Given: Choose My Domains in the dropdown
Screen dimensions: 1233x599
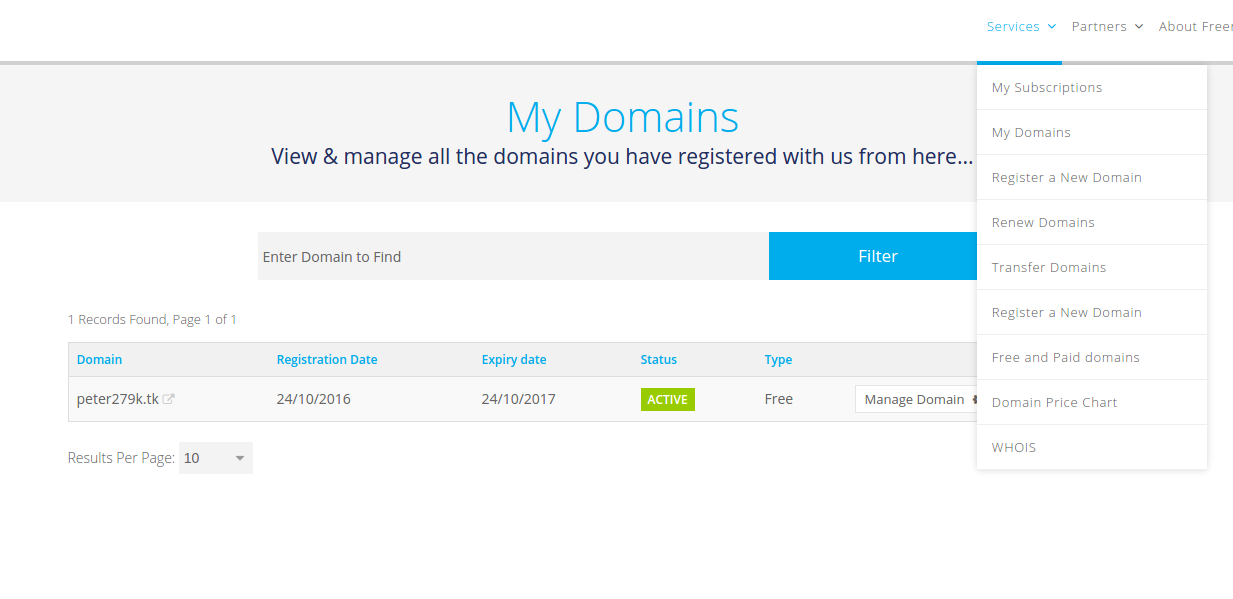Looking at the screenshot, I should (1030, 133).
